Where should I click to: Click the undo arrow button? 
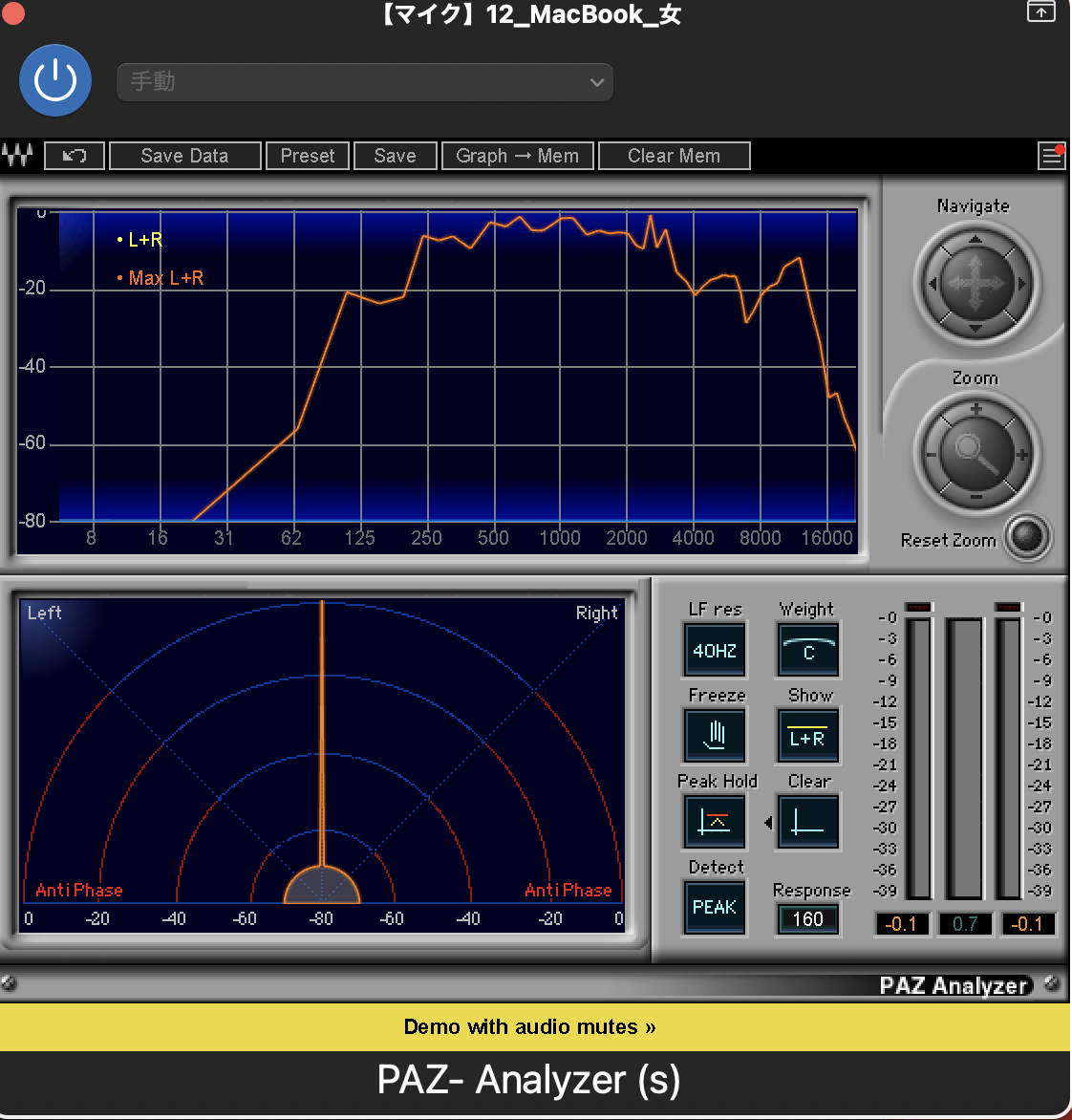click(x=75, y=156)
